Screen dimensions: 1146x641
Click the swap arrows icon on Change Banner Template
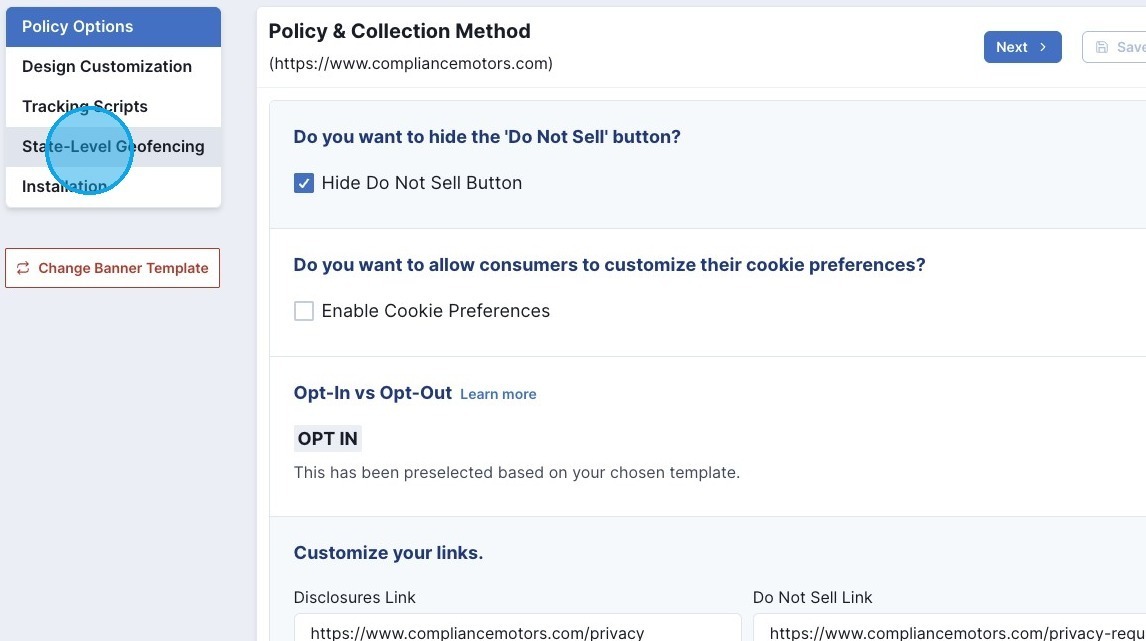(x=23, y=268)
